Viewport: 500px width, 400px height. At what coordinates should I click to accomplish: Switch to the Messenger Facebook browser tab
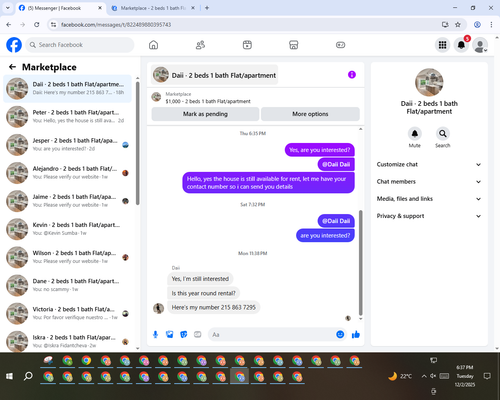coord(60,8)
